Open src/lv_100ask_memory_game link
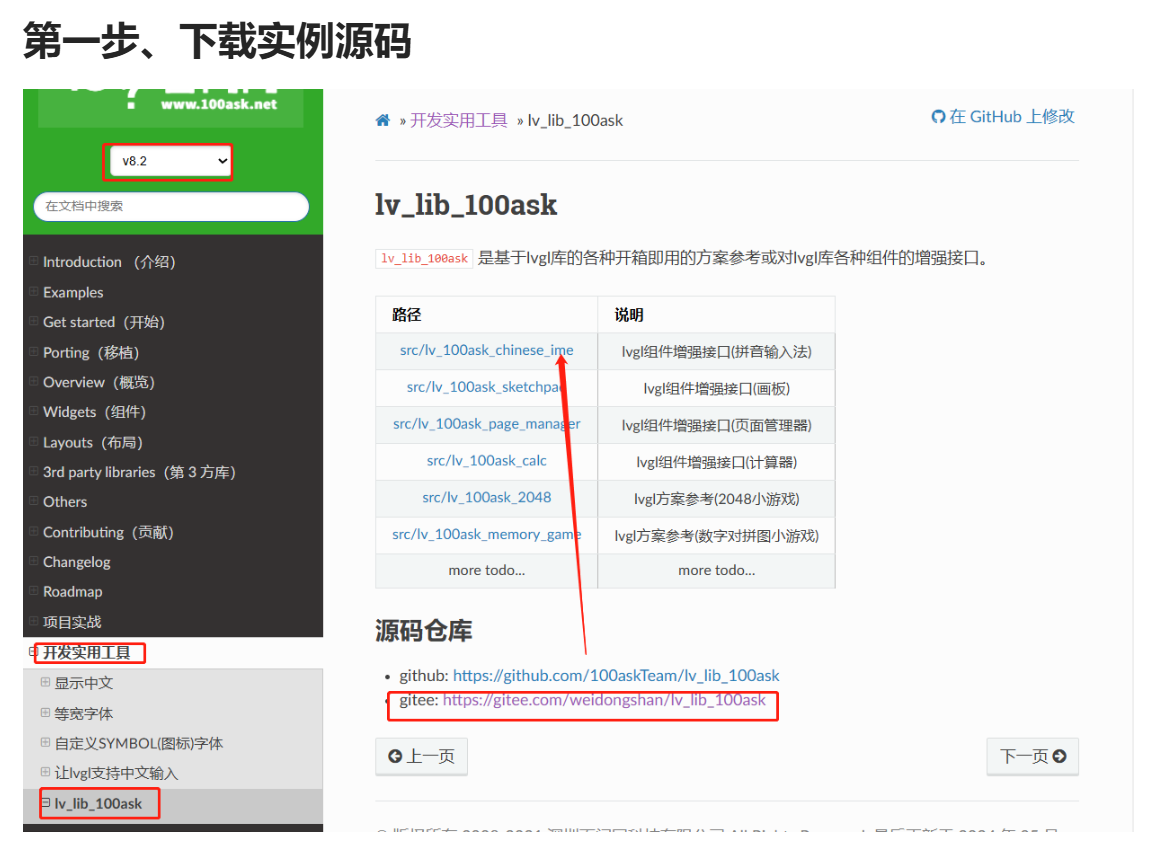Screen dimensions: 1154x861 coord(486,534)
